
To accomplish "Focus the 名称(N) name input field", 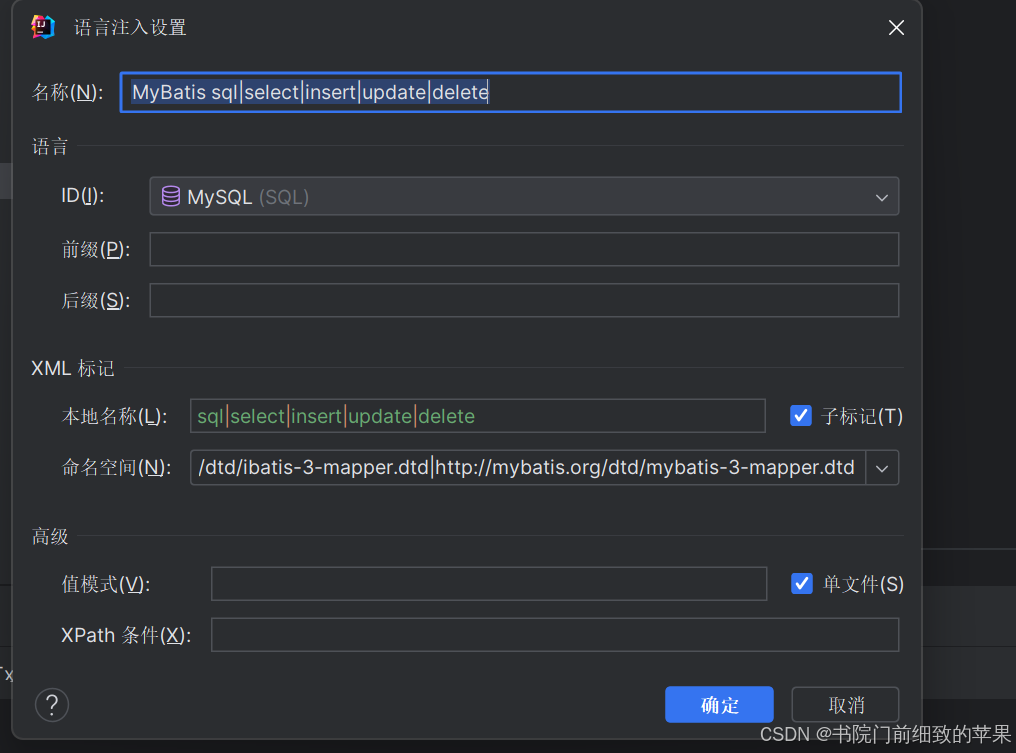I will click(x=511, y=92).
